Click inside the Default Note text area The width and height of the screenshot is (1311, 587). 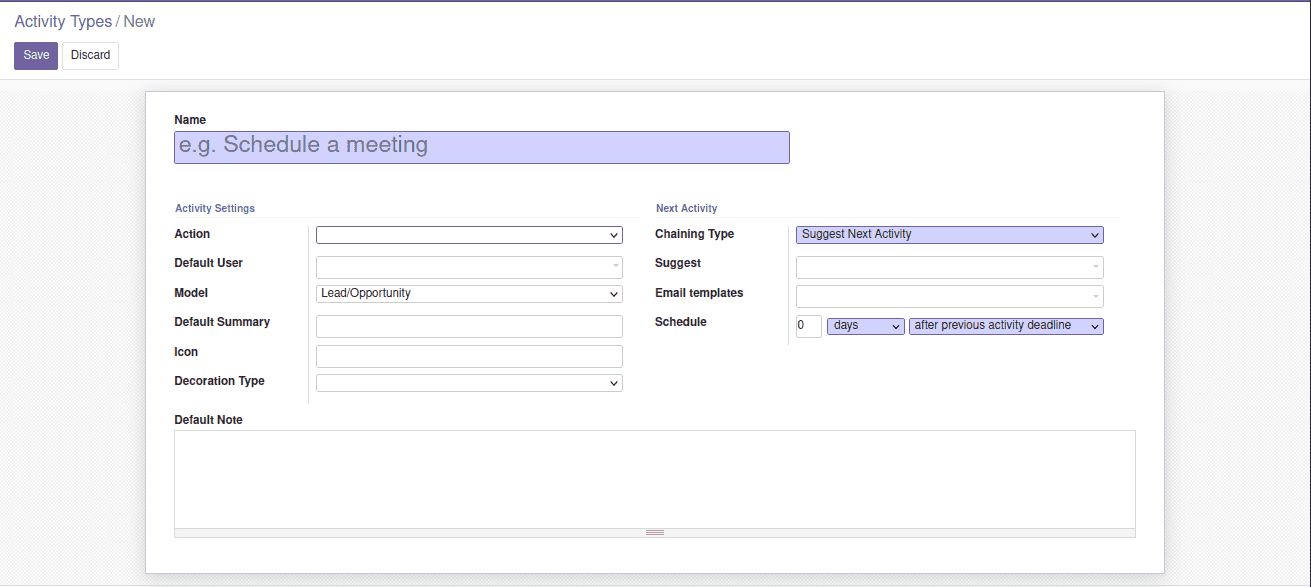click(655, 479)
